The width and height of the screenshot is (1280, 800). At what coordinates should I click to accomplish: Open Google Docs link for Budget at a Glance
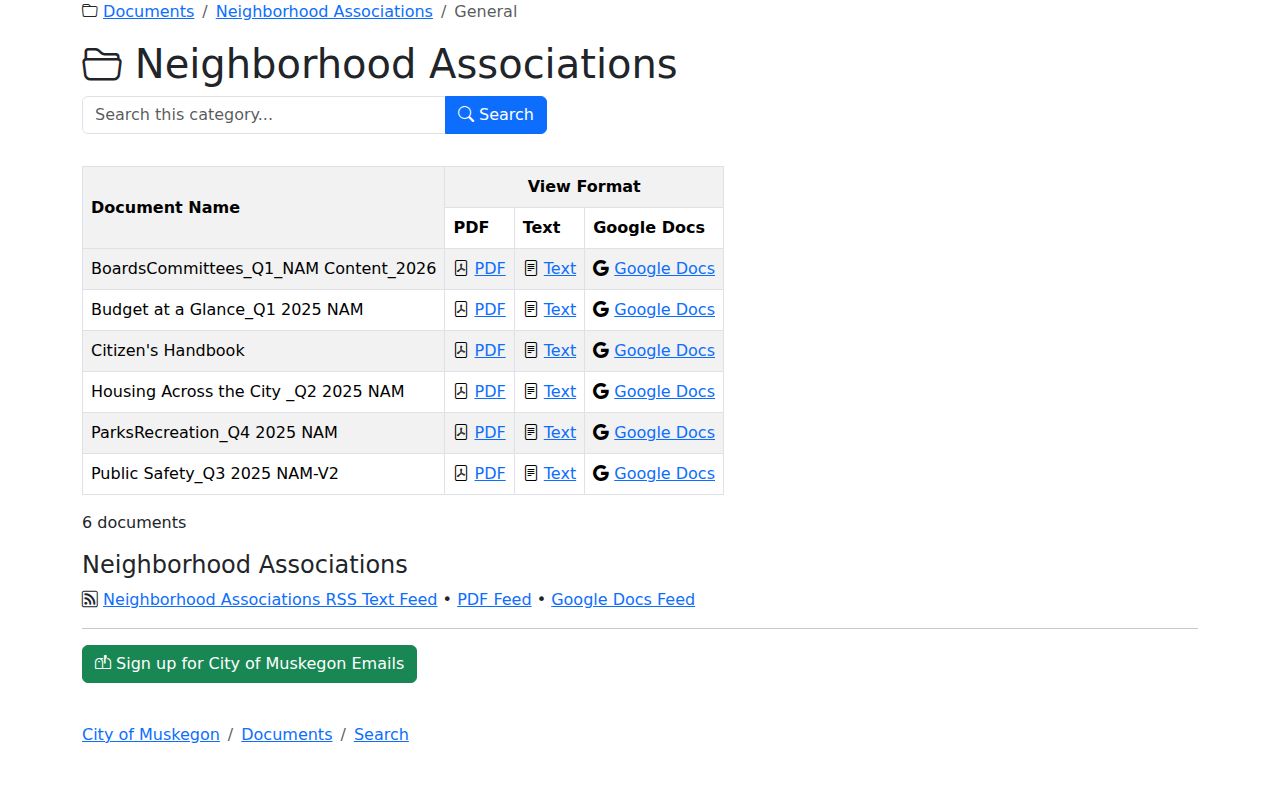tap(664, 309)
